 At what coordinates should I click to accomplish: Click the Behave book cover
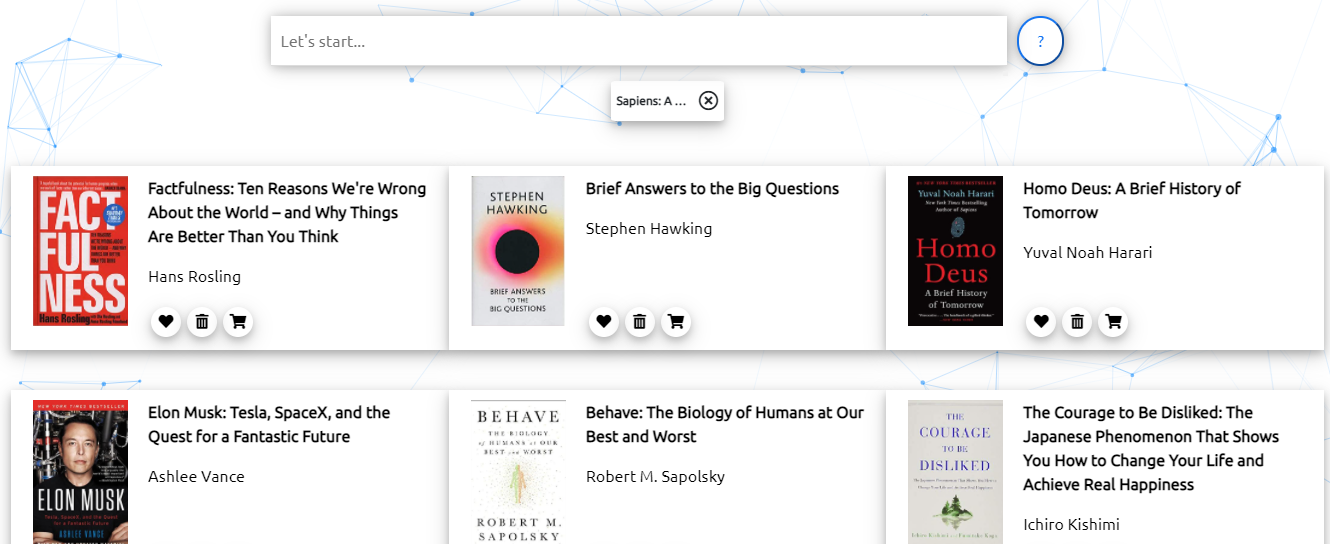point(518,472)
